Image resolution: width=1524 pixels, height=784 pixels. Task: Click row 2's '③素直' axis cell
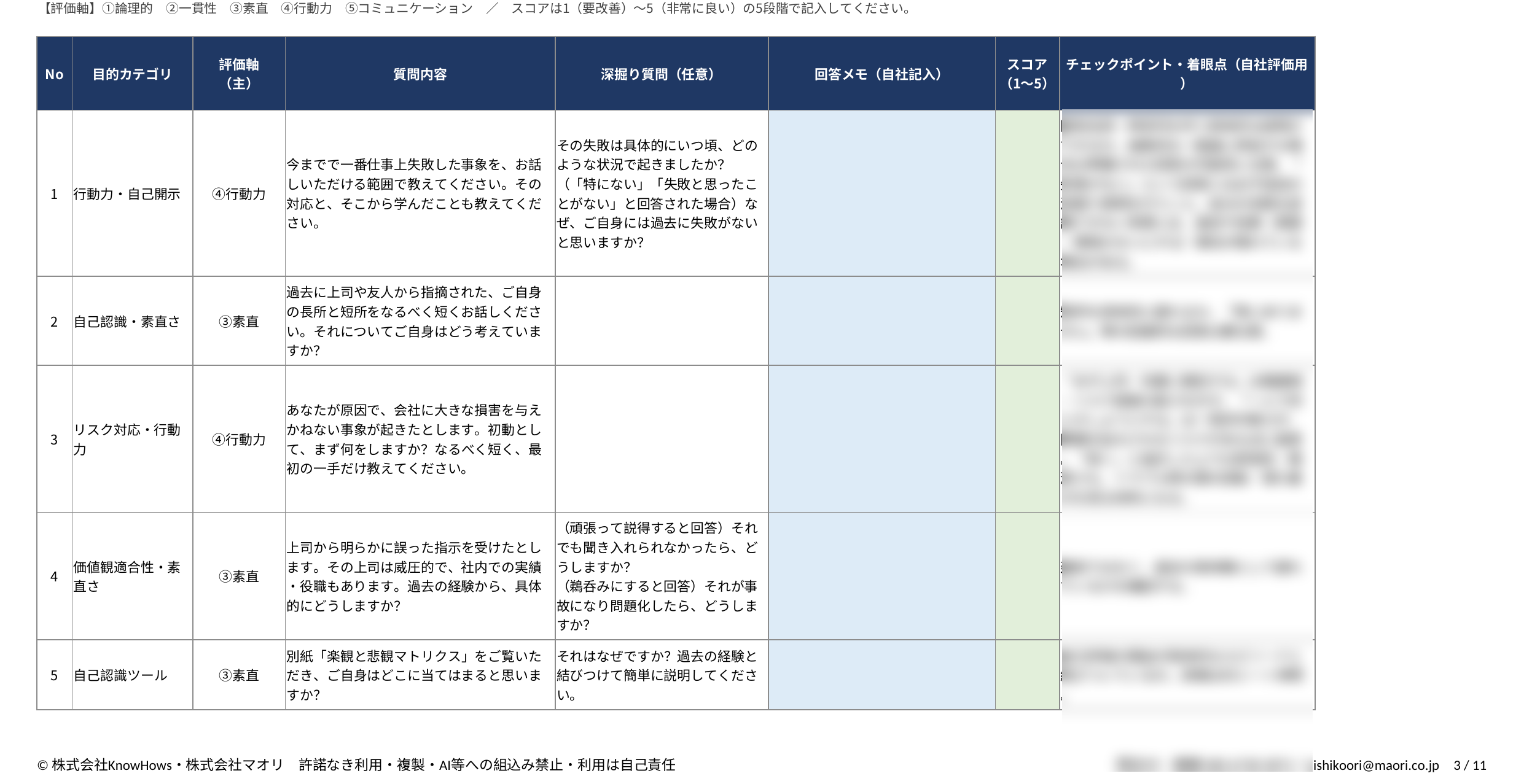pos(239,321)
